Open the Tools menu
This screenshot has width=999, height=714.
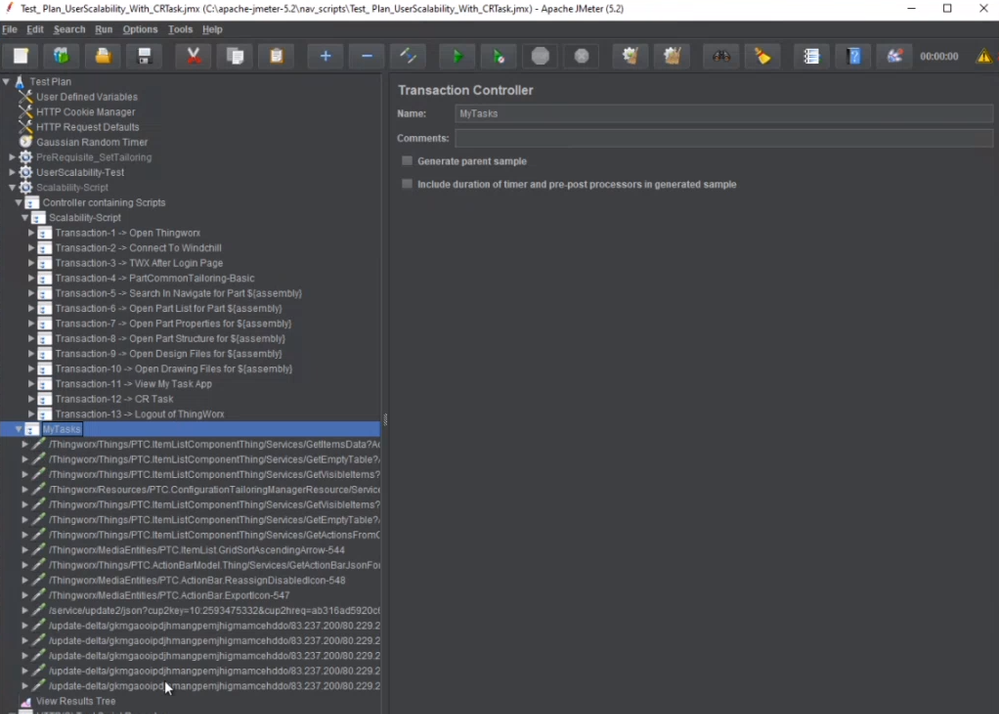coord(180,29)
